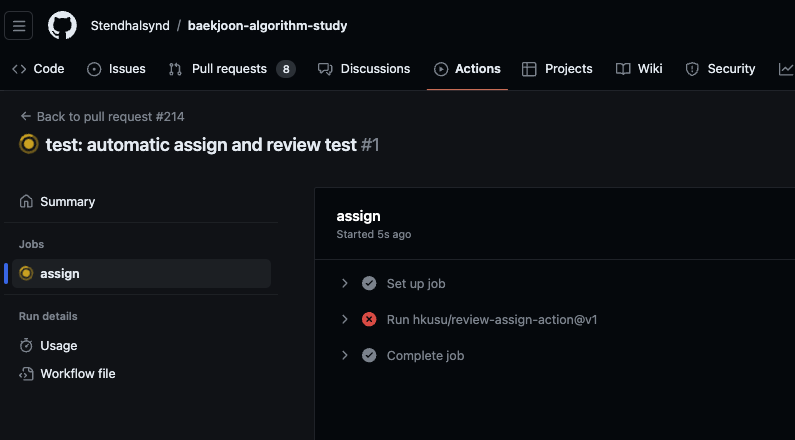Expand the 'Set up job' step chevron

click(x=345, y=283)
